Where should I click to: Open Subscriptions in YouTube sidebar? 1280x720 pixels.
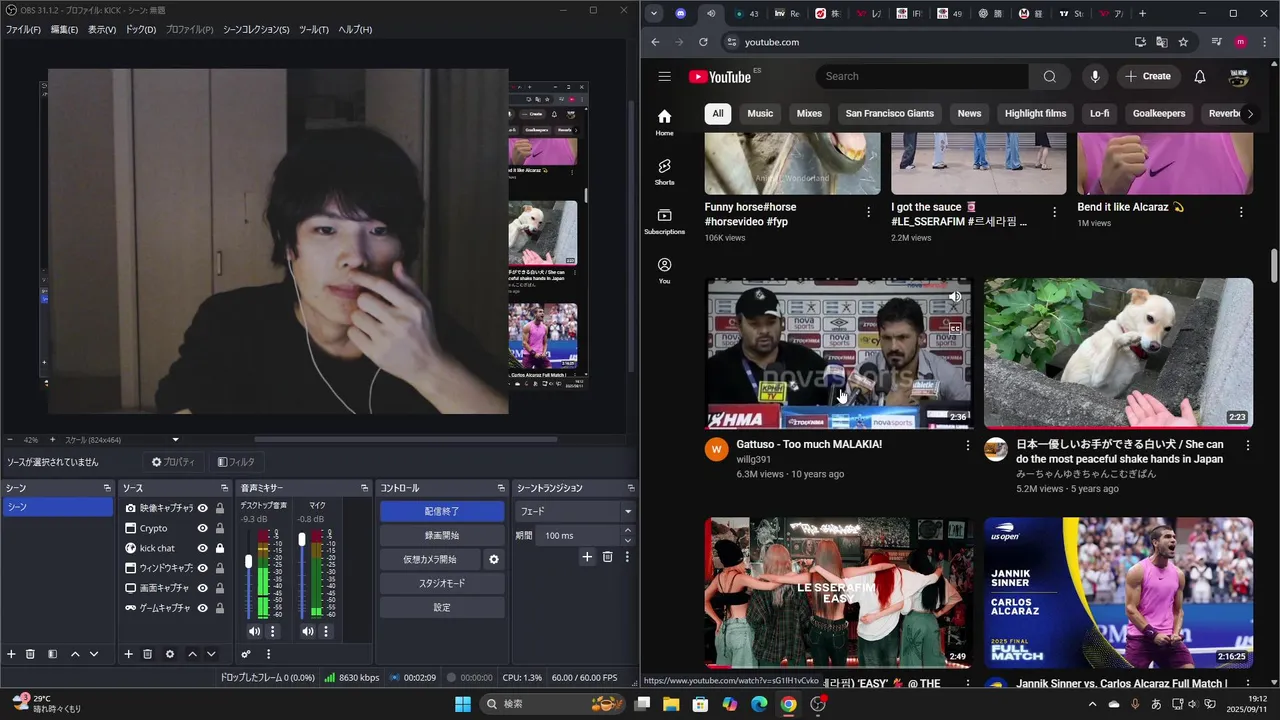[664, 221]
